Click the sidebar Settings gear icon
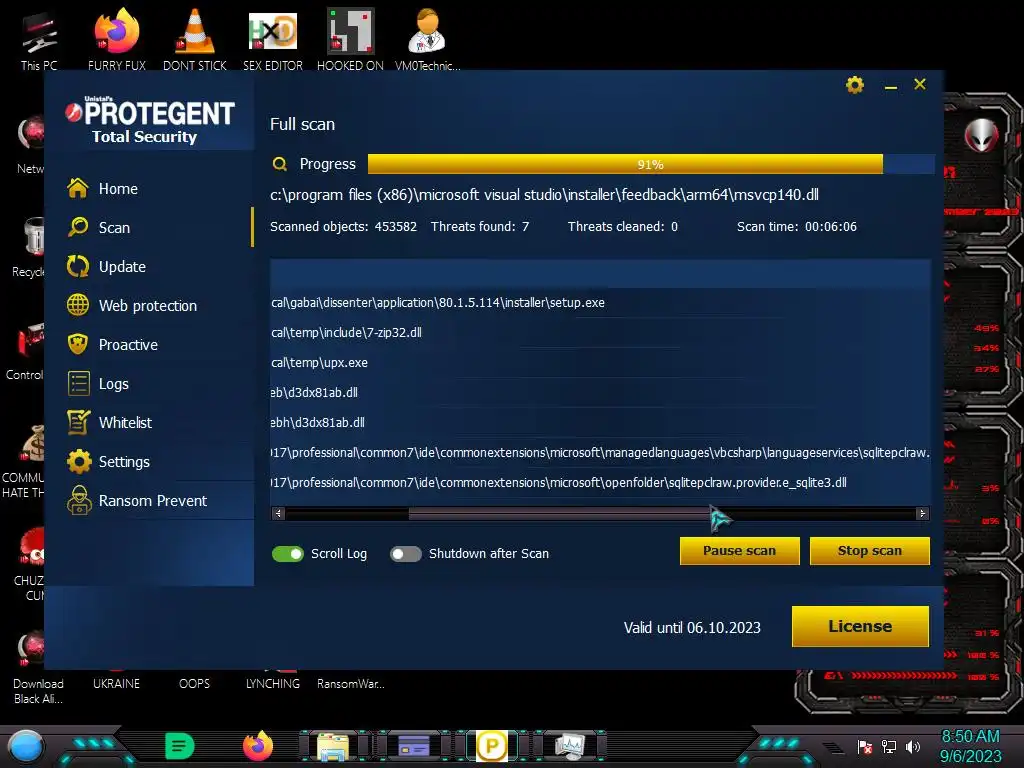Screen dimensions: 1024x768 pyautogui.click(x=79, y=462)
